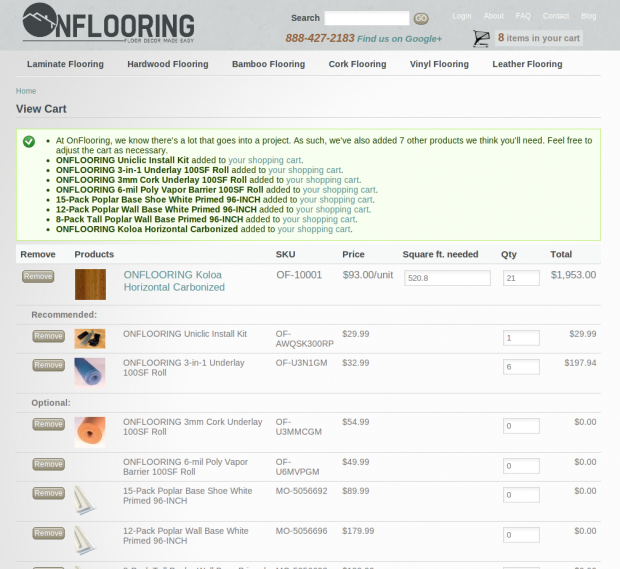Click the search GO button
The height and width of the screenshot is (569, 620).
(421, 18)
